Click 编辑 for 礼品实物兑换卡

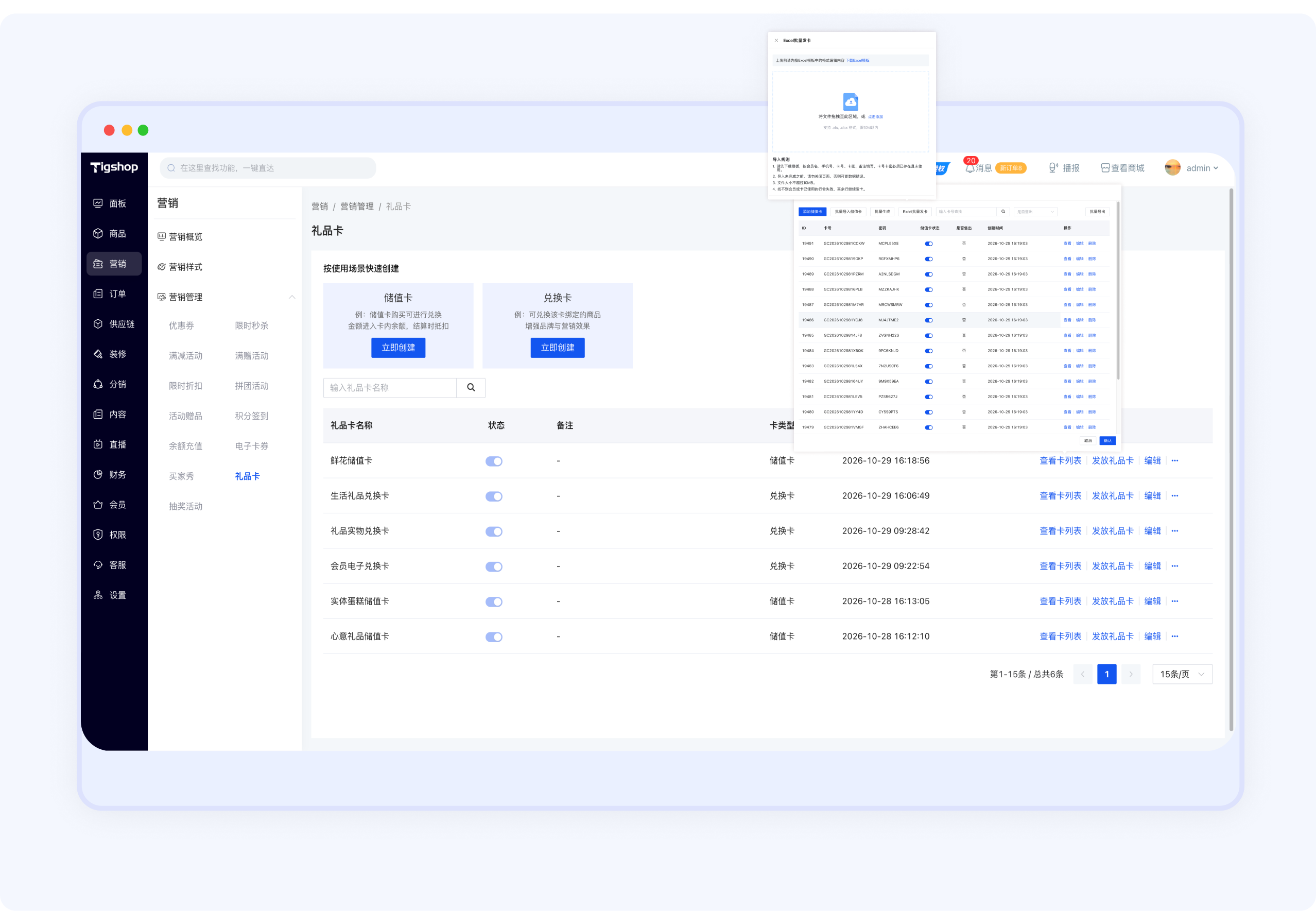tap(1152, 531)
